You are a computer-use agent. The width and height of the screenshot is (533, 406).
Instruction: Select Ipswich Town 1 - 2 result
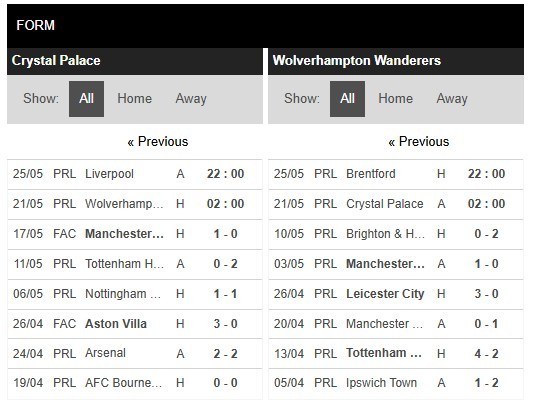396,383
